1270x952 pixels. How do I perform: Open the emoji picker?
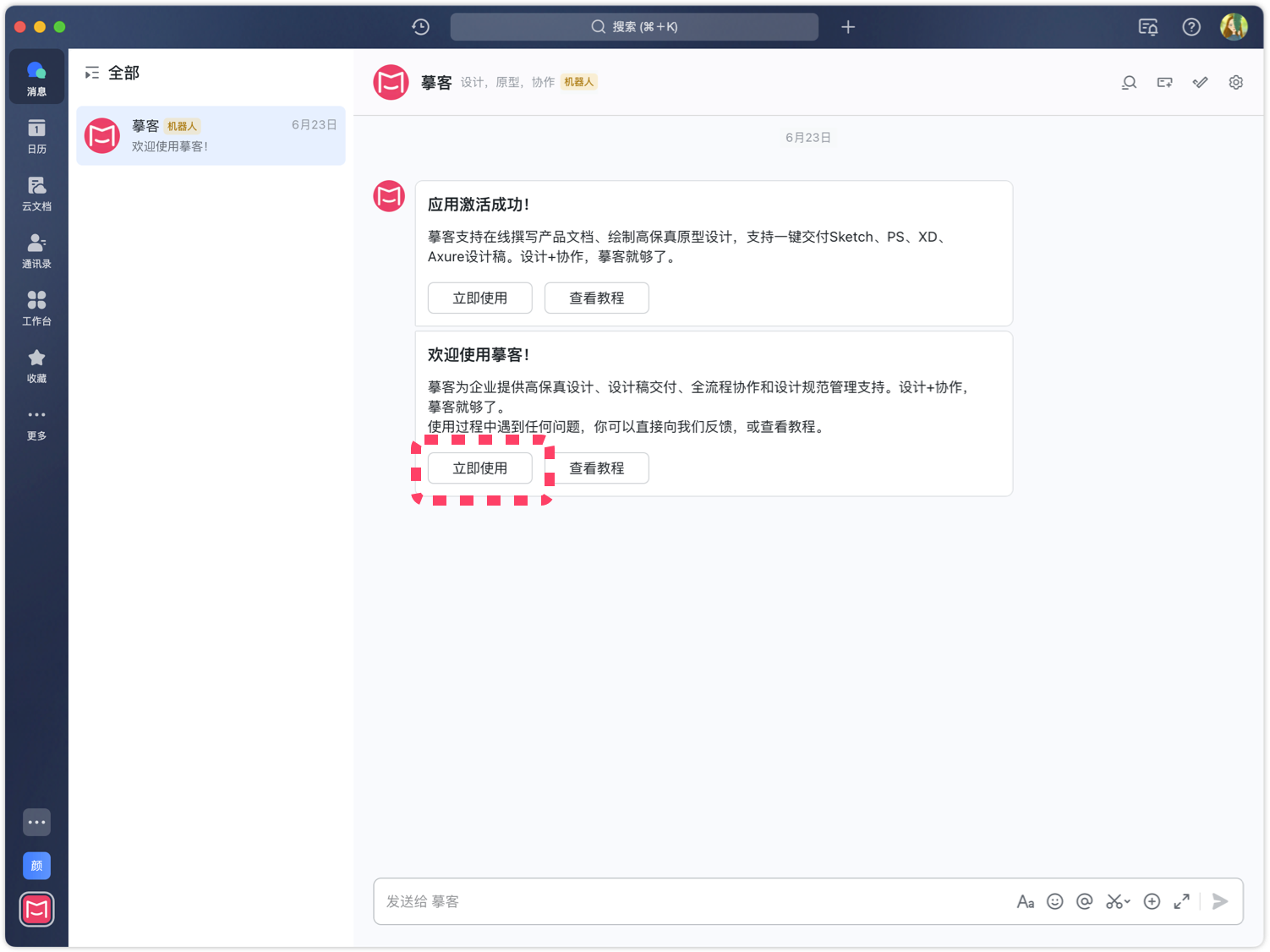coord(1055,901)
